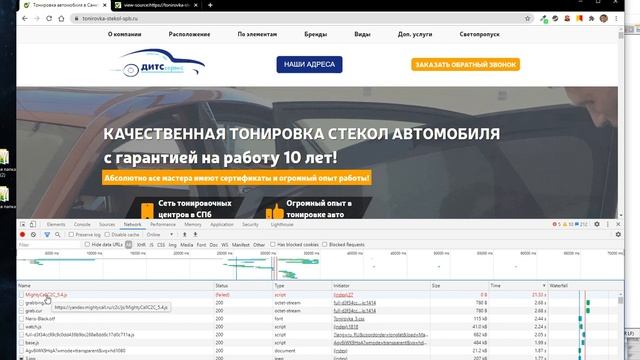Switch to the Console tab
The image size is (640, 360).
[x=82, y=224]
